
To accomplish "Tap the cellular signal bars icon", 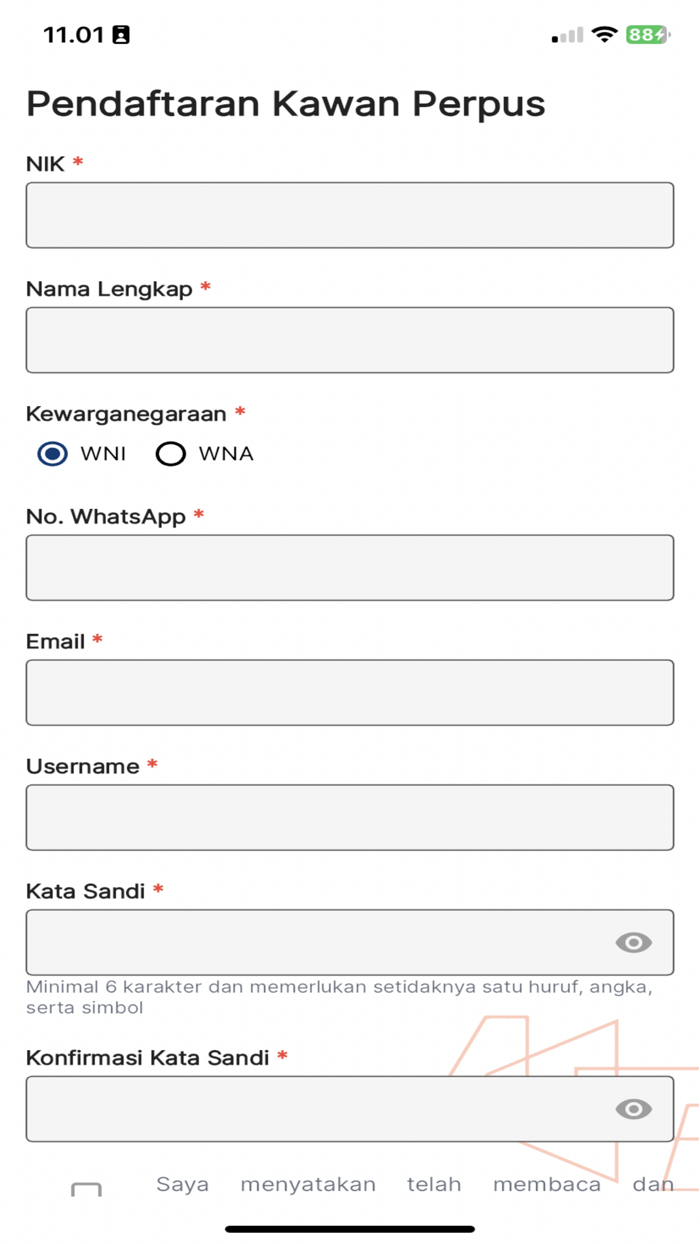I will pos(567,36).
